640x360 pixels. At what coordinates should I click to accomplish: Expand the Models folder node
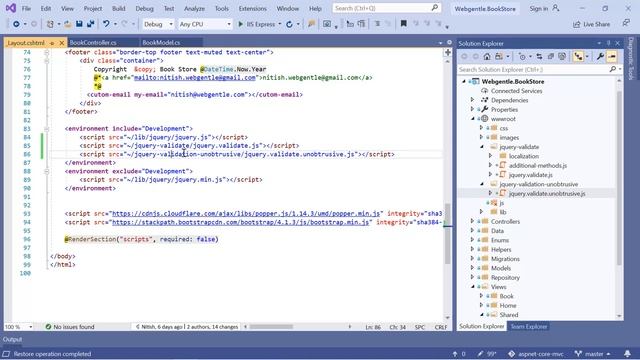click(x=473, y=268)
